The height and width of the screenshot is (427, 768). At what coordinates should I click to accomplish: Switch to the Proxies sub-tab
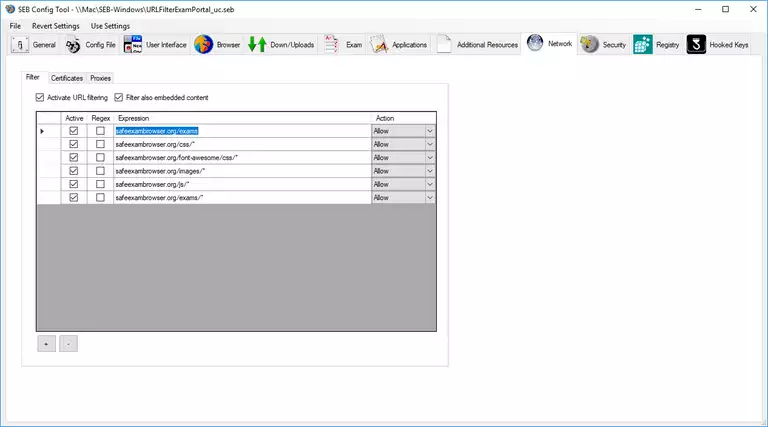pyautogui.click(x=101, y=78)
